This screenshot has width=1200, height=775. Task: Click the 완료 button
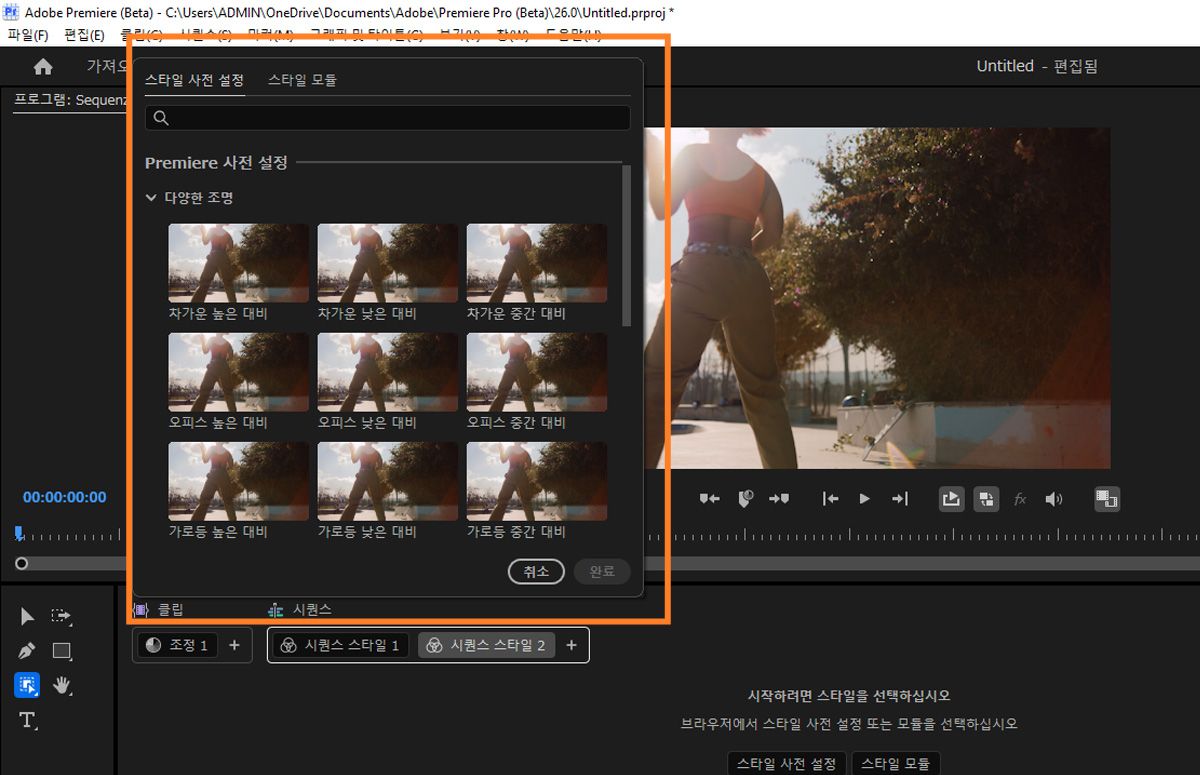pos(602,572)
